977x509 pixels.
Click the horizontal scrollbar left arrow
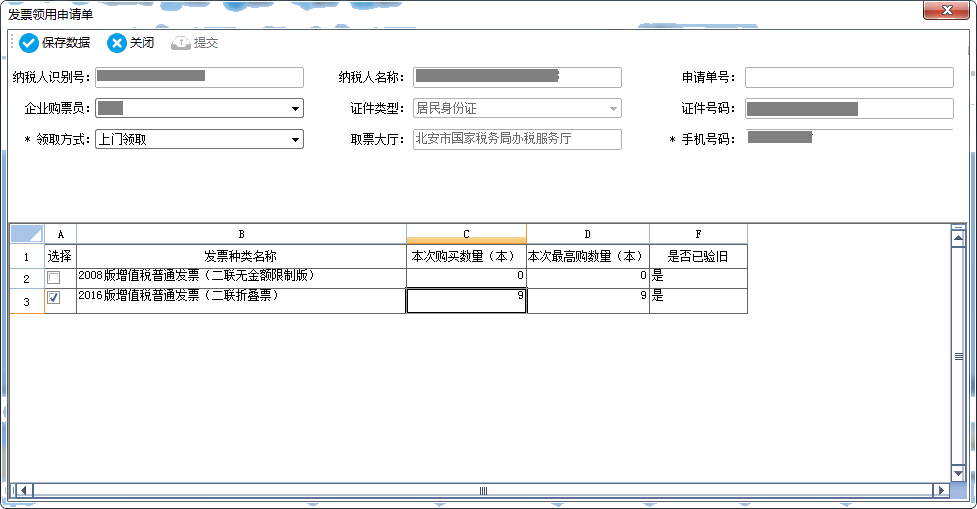point(24,490)
